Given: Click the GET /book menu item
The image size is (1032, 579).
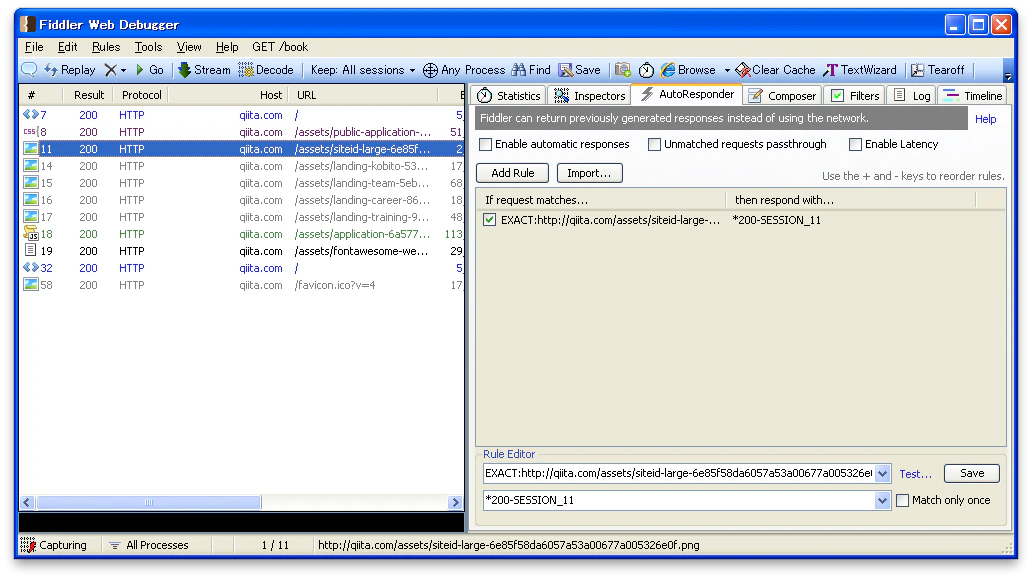Looking at the screenshot, I should click(x=280, y=47).
